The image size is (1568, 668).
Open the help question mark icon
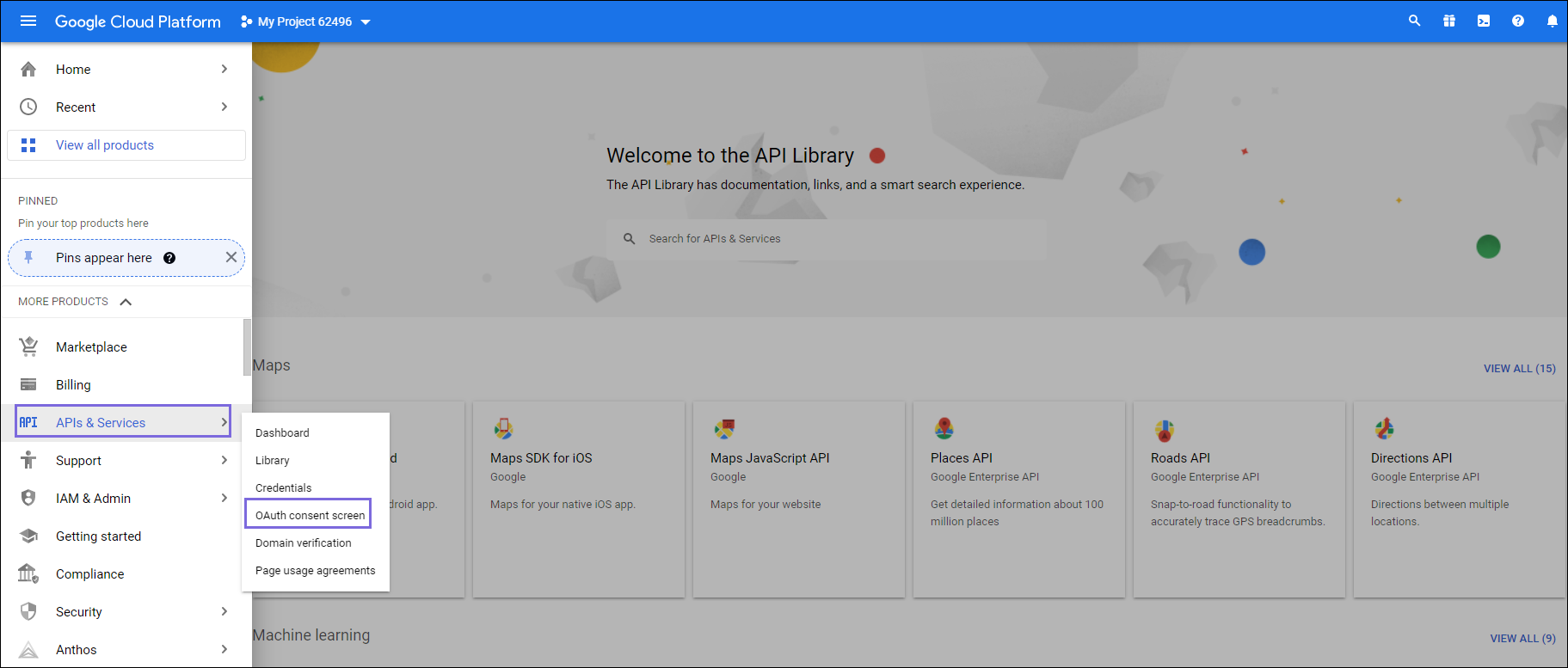[1518, 21]
